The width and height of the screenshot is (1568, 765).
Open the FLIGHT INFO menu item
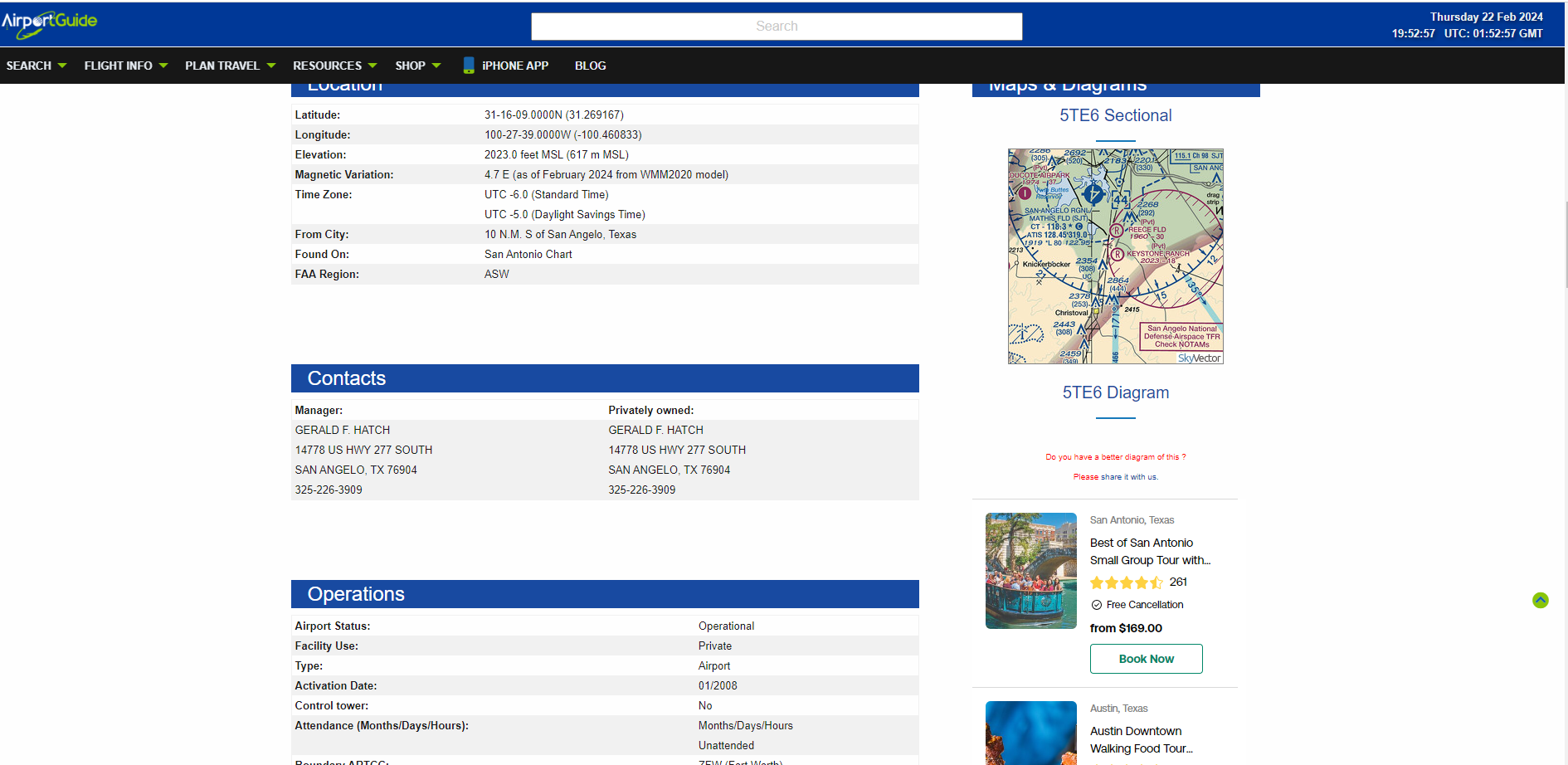pyautogui.click(x=119, y=66)
